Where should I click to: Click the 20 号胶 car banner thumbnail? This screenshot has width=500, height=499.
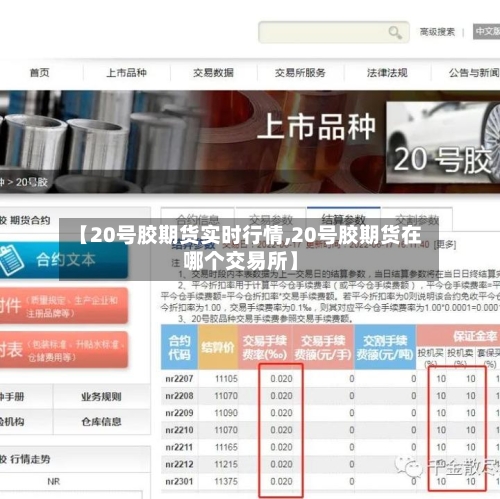[x=443, y=142]
